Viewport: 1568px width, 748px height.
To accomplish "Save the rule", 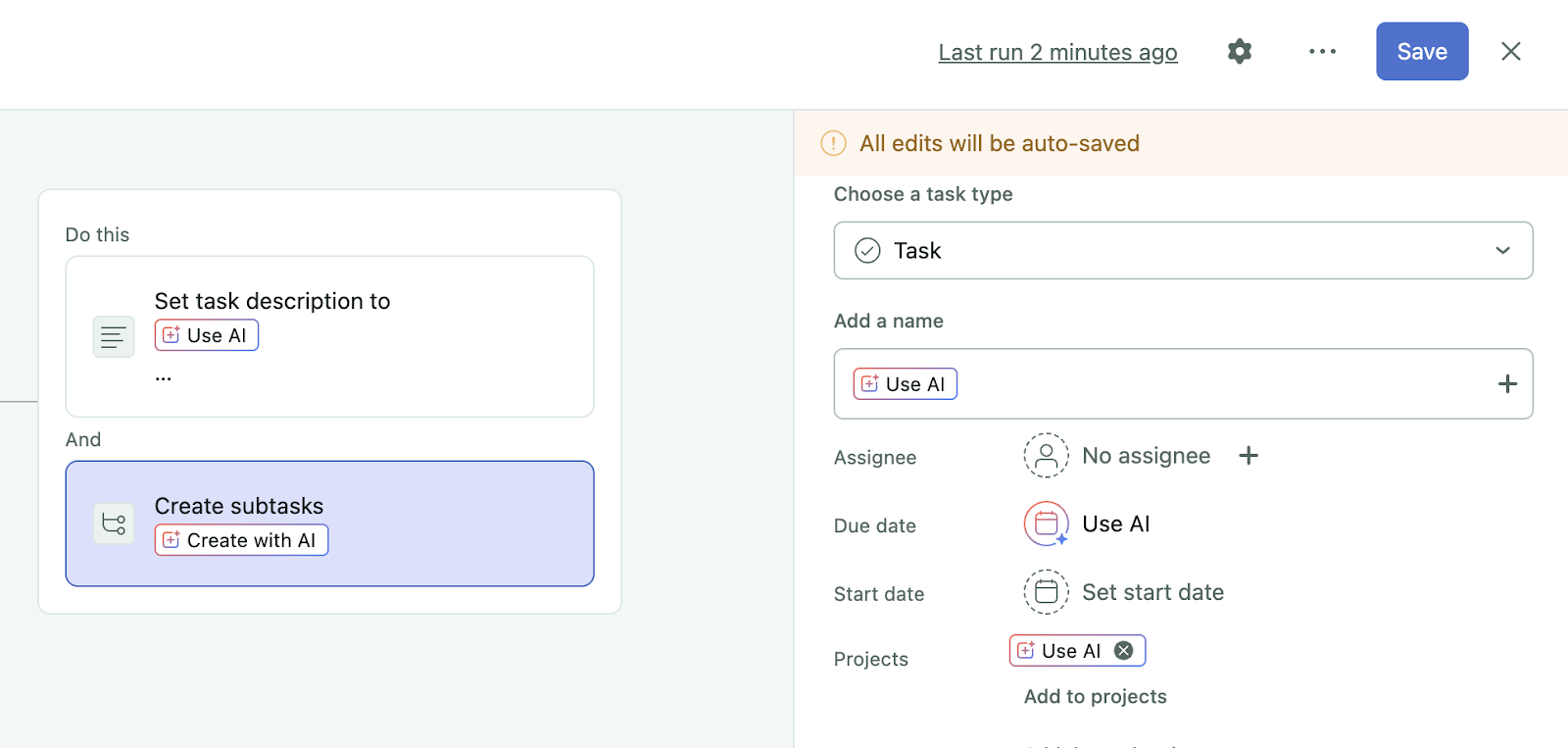I will [x=1421, y=52].
